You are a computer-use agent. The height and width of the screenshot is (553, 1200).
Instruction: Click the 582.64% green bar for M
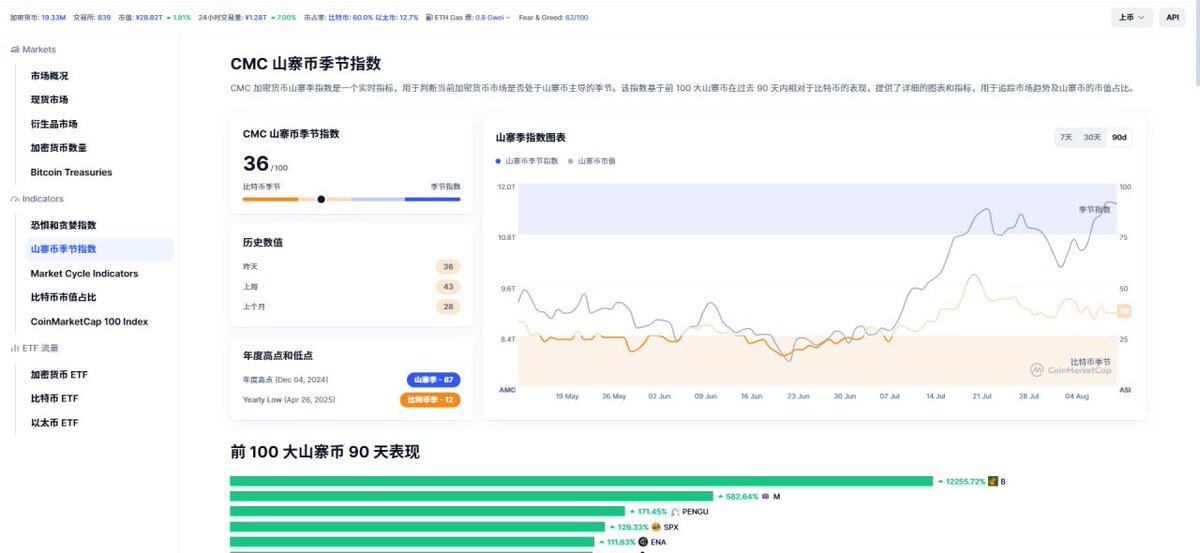471,496
